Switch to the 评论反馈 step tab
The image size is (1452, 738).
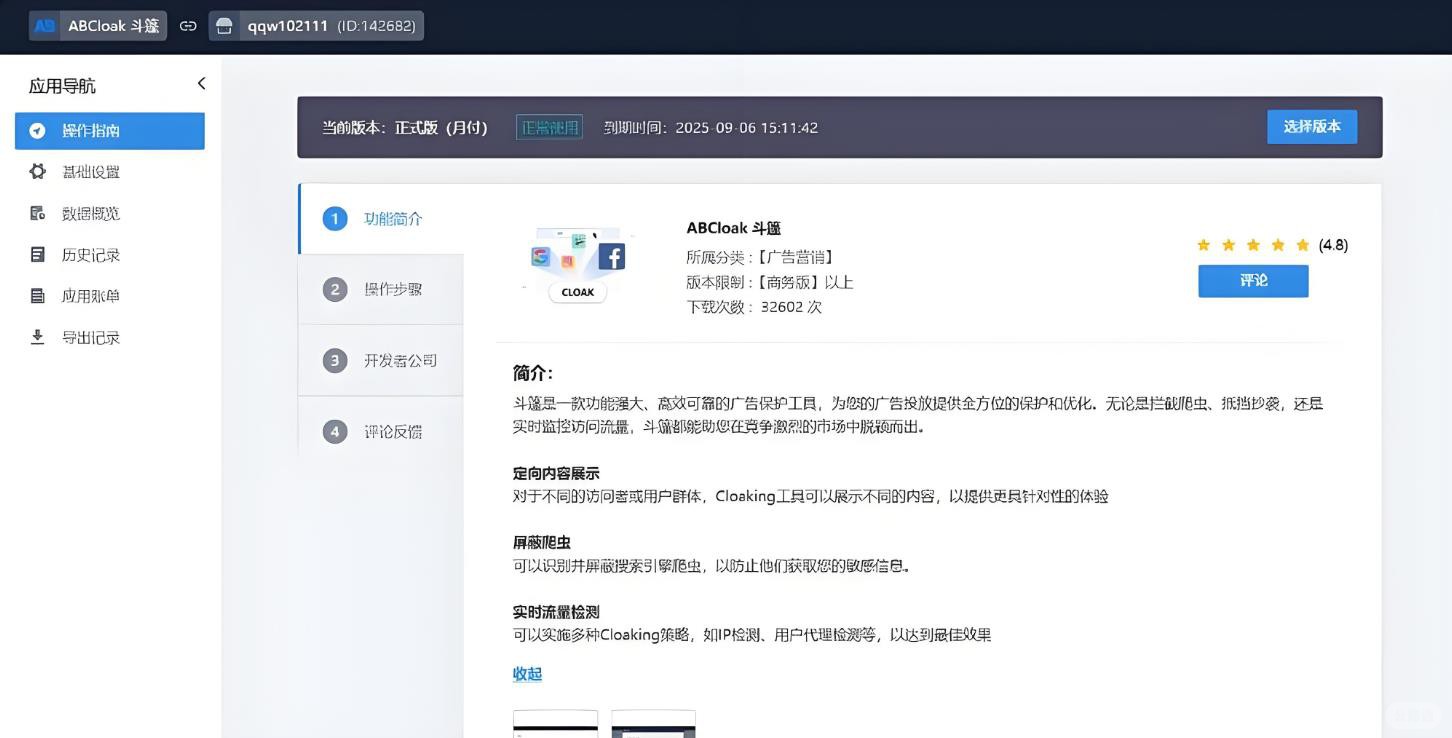coord(381,431)
